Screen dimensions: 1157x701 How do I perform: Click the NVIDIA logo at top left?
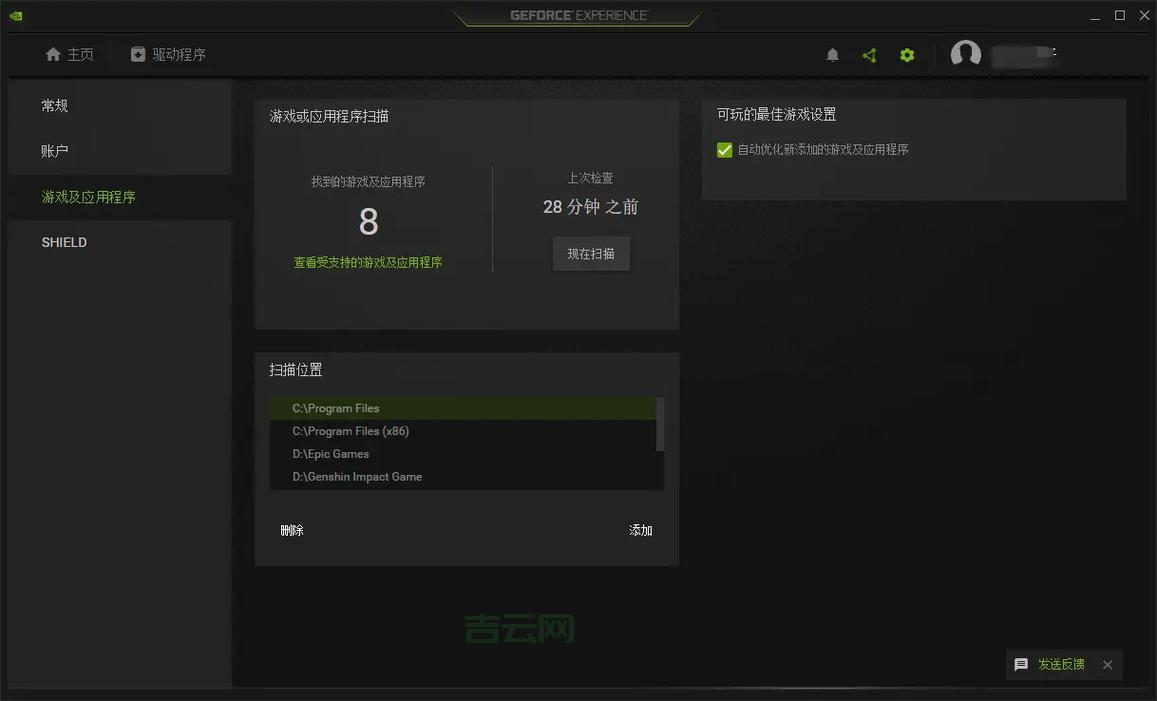tap(14, 15)
